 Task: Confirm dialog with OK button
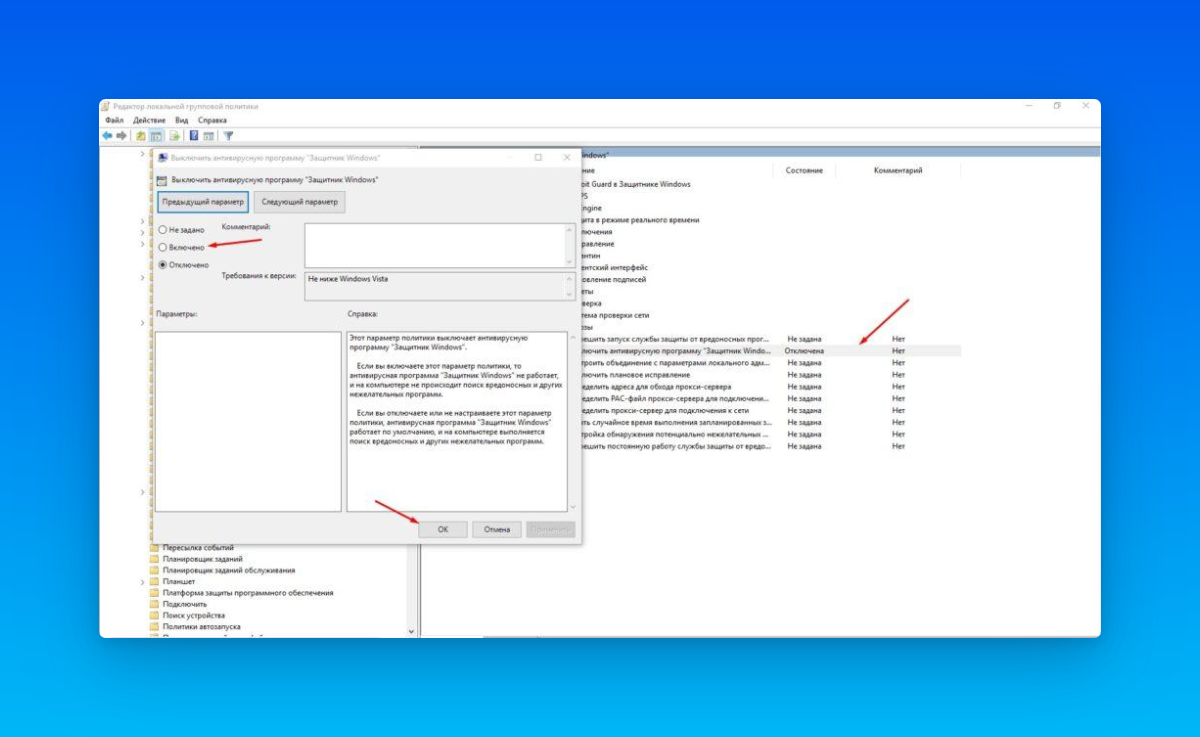[443, 529]
